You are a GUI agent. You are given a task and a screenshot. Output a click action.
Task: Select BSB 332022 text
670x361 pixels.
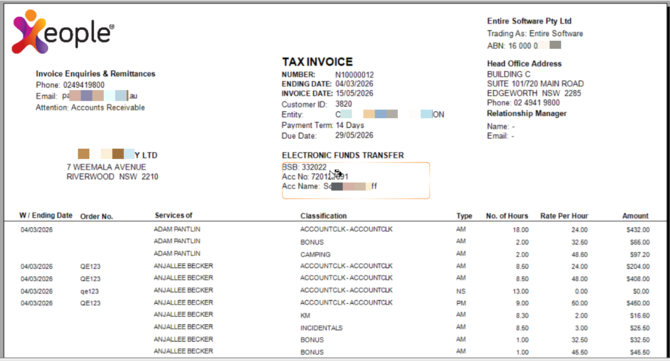[x=304, y=167]
